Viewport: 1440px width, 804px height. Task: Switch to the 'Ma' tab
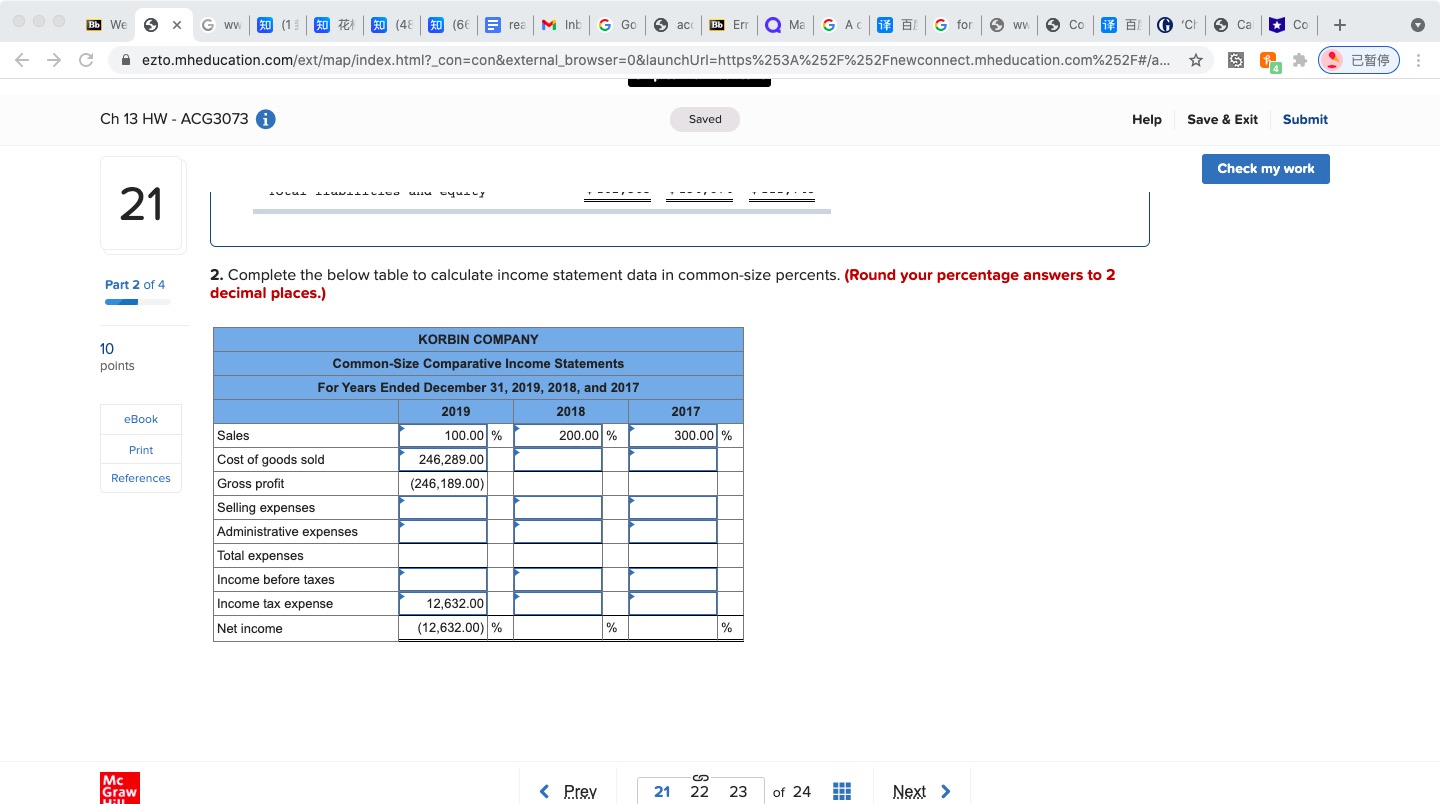coord(784,25)
